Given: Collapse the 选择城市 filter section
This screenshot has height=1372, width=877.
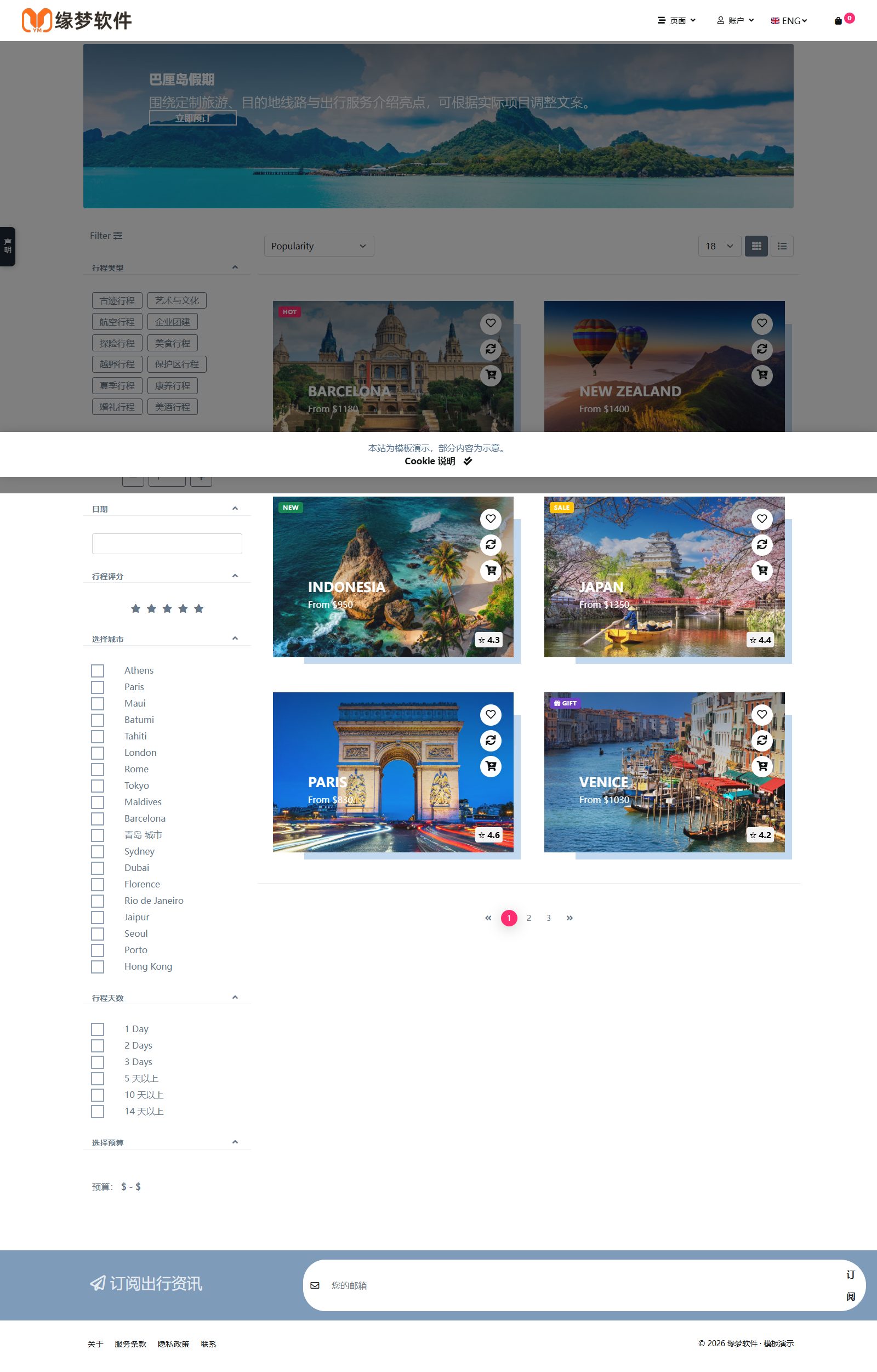Looking at the screenshot, I should coord(235,638).
